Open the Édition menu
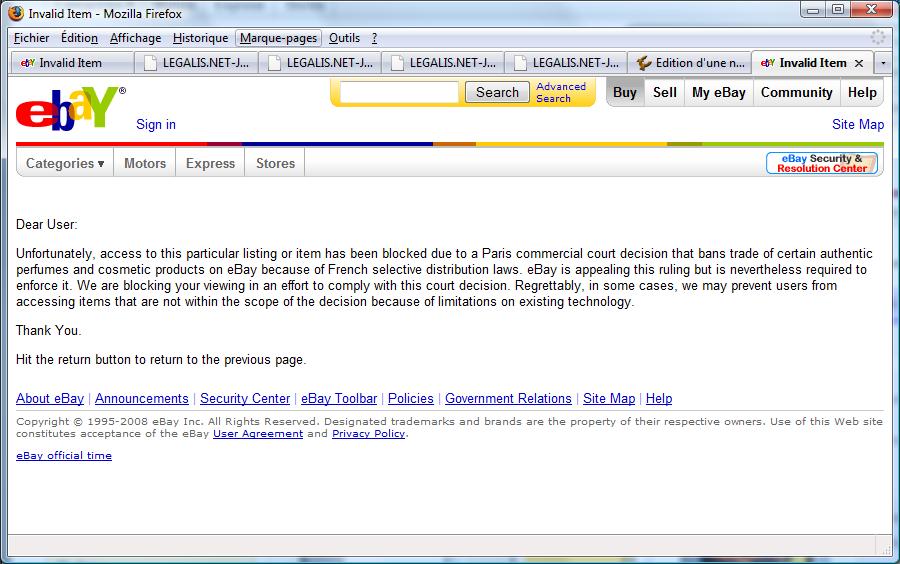The width and height of the screenshot is (900, 564). point(79,38)
